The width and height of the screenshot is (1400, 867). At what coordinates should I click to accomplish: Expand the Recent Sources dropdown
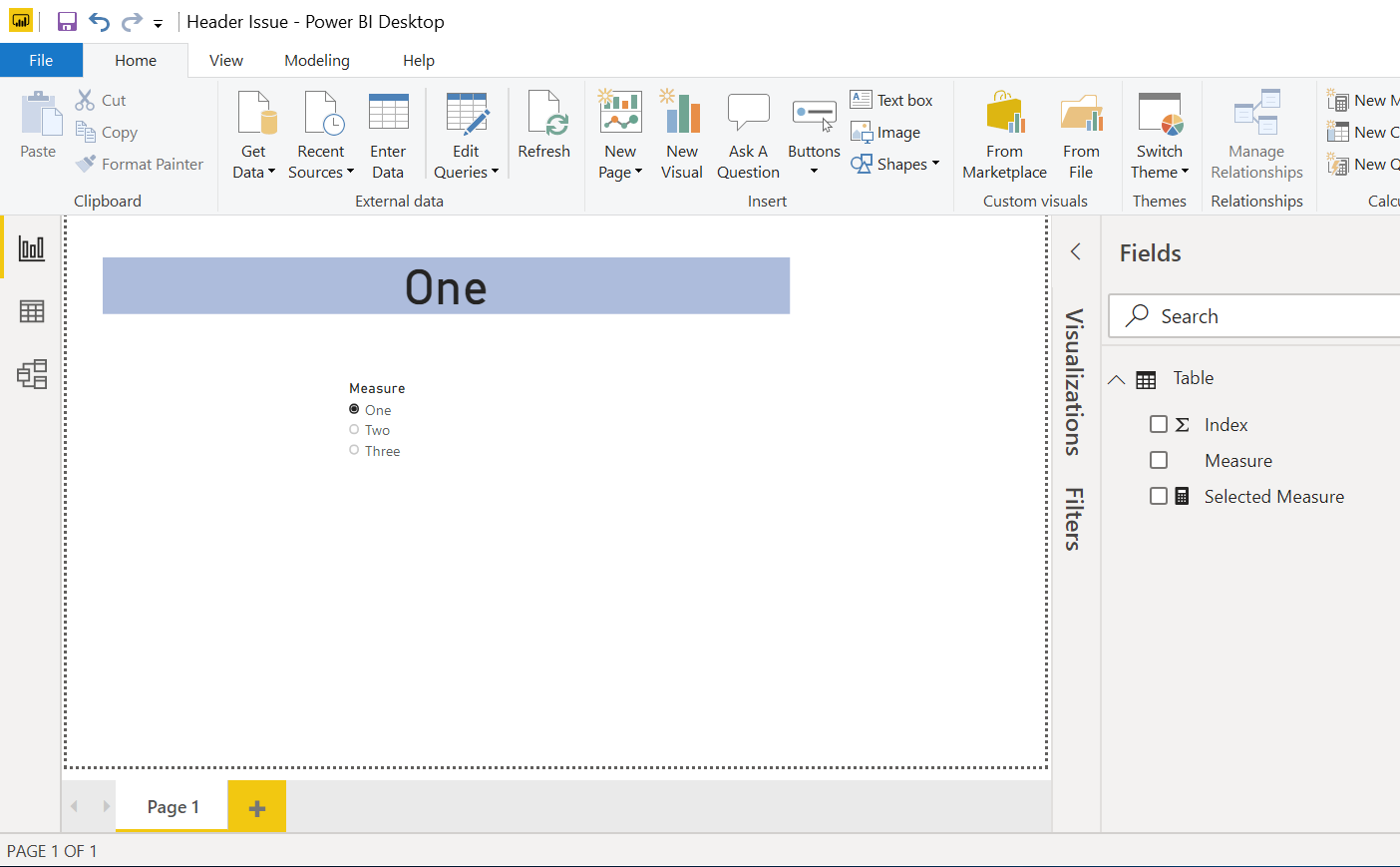point(350,172)
